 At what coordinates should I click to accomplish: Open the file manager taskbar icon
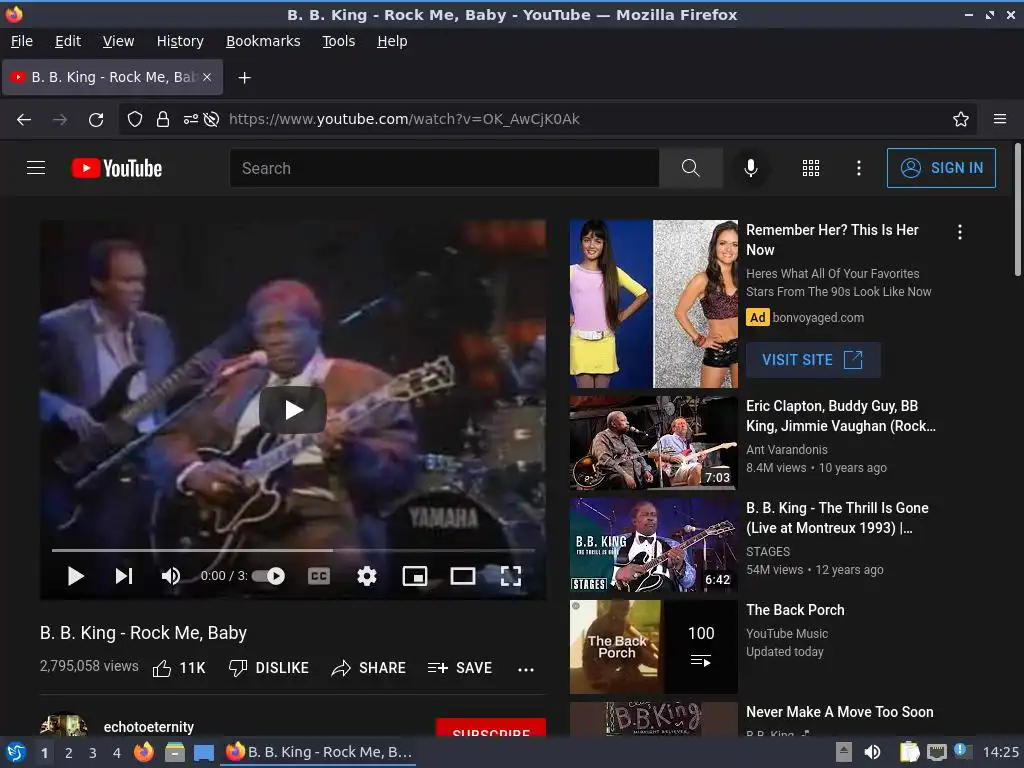(x=174, y=752)
